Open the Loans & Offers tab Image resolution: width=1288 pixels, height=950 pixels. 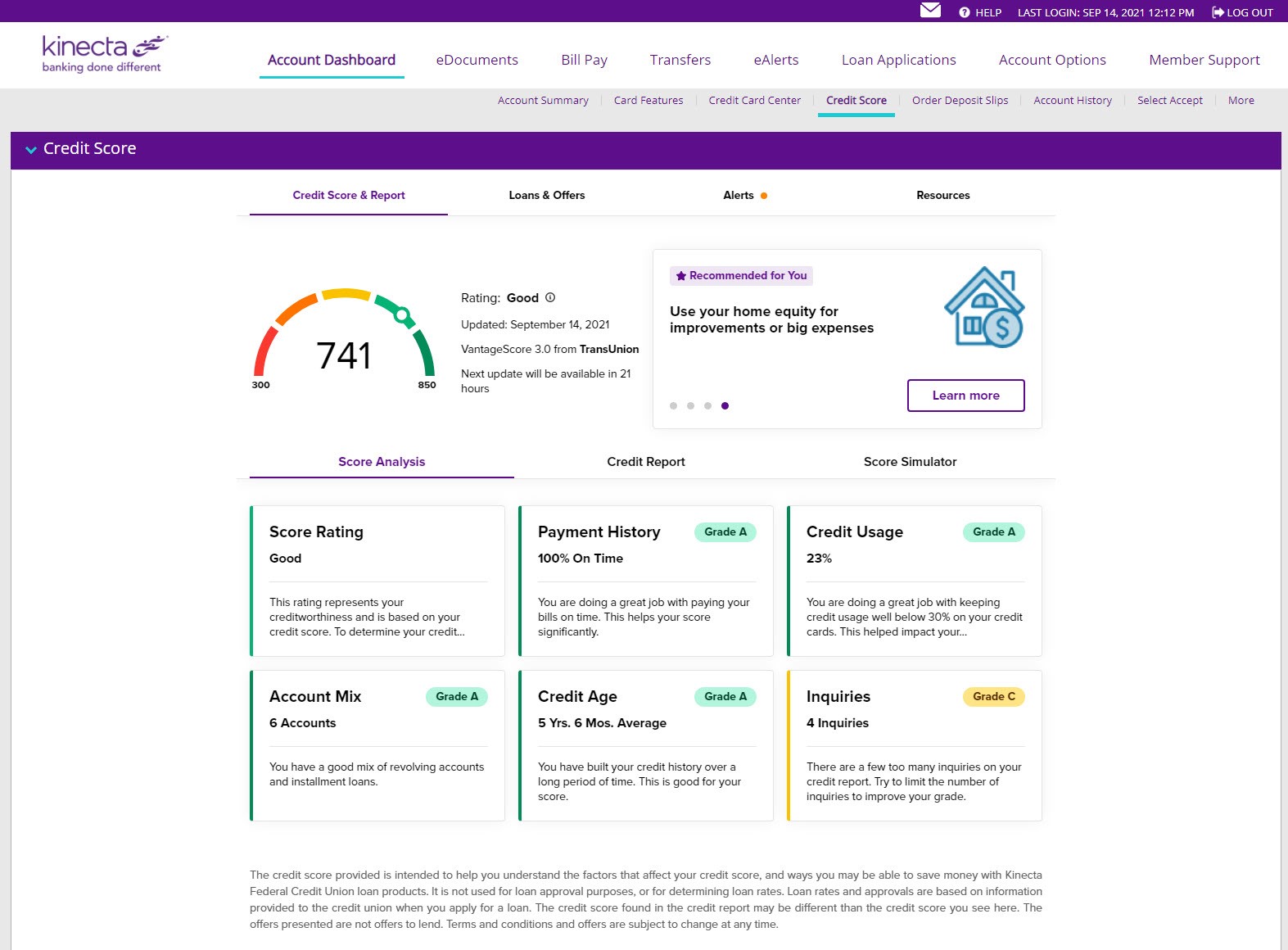point(546,196)
